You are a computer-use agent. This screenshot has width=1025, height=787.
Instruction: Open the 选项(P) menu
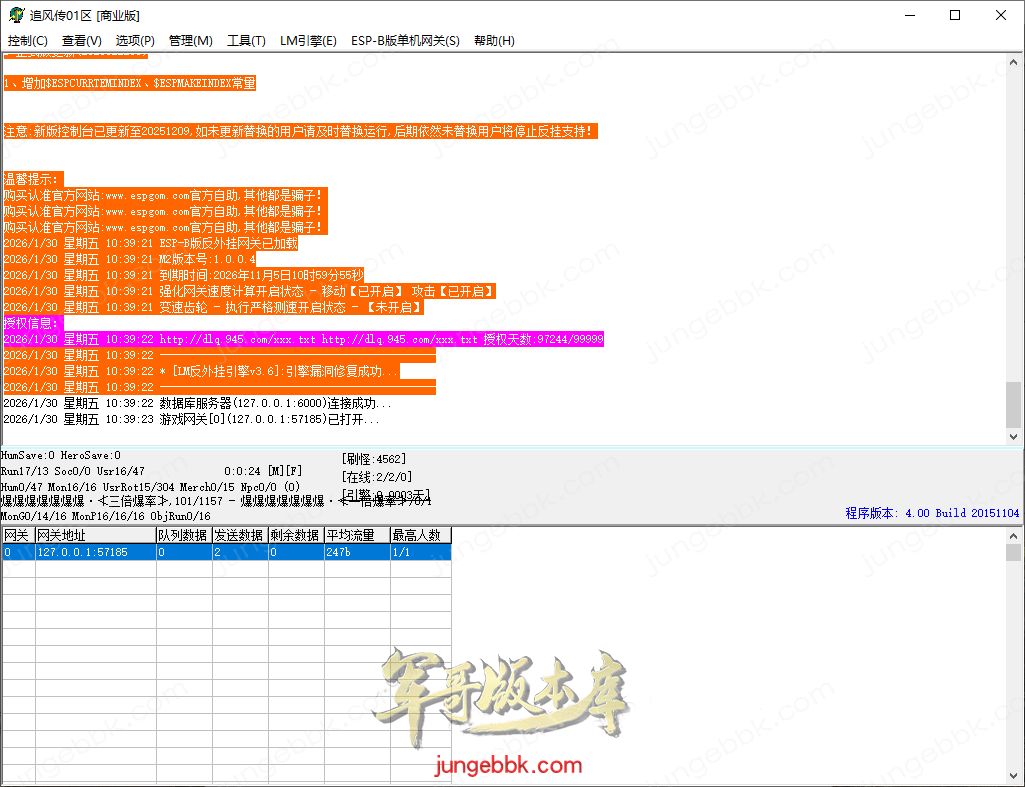click(x=135, y=41)
